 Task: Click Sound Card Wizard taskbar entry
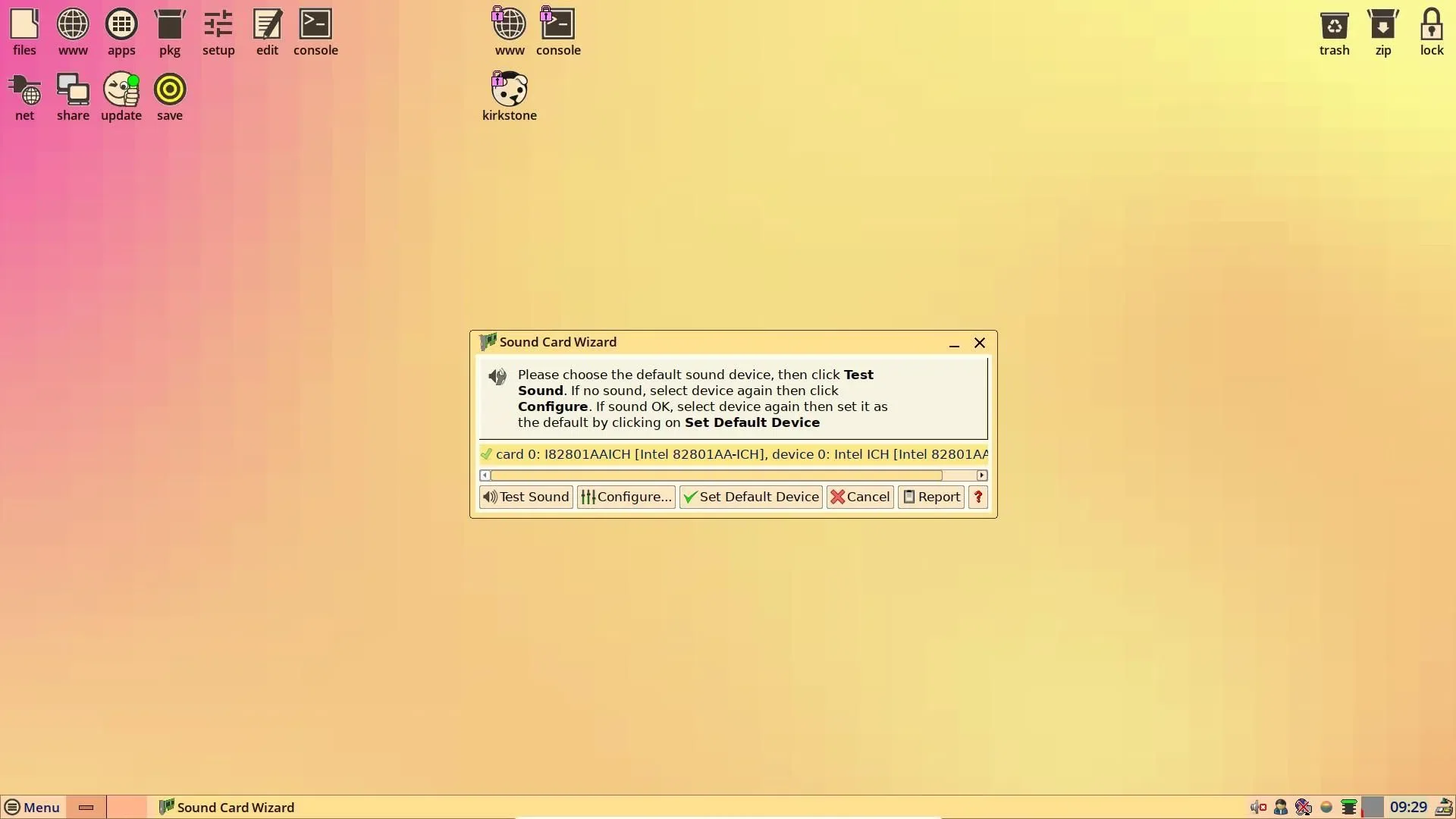click(227, 807)
